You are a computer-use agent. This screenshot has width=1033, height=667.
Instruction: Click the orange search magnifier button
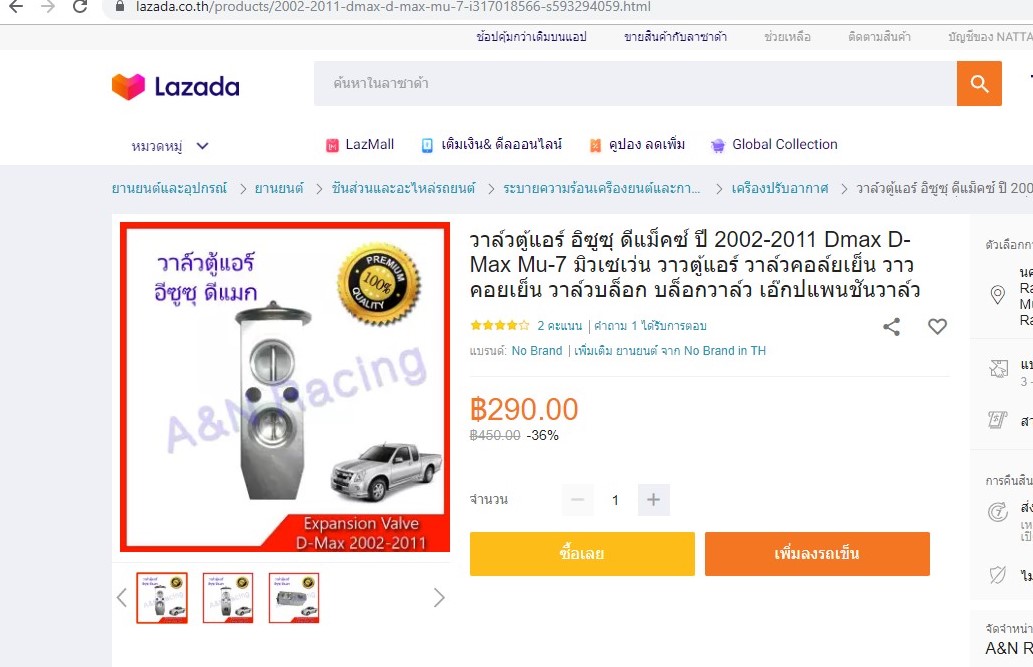click(x=979, y=84)
